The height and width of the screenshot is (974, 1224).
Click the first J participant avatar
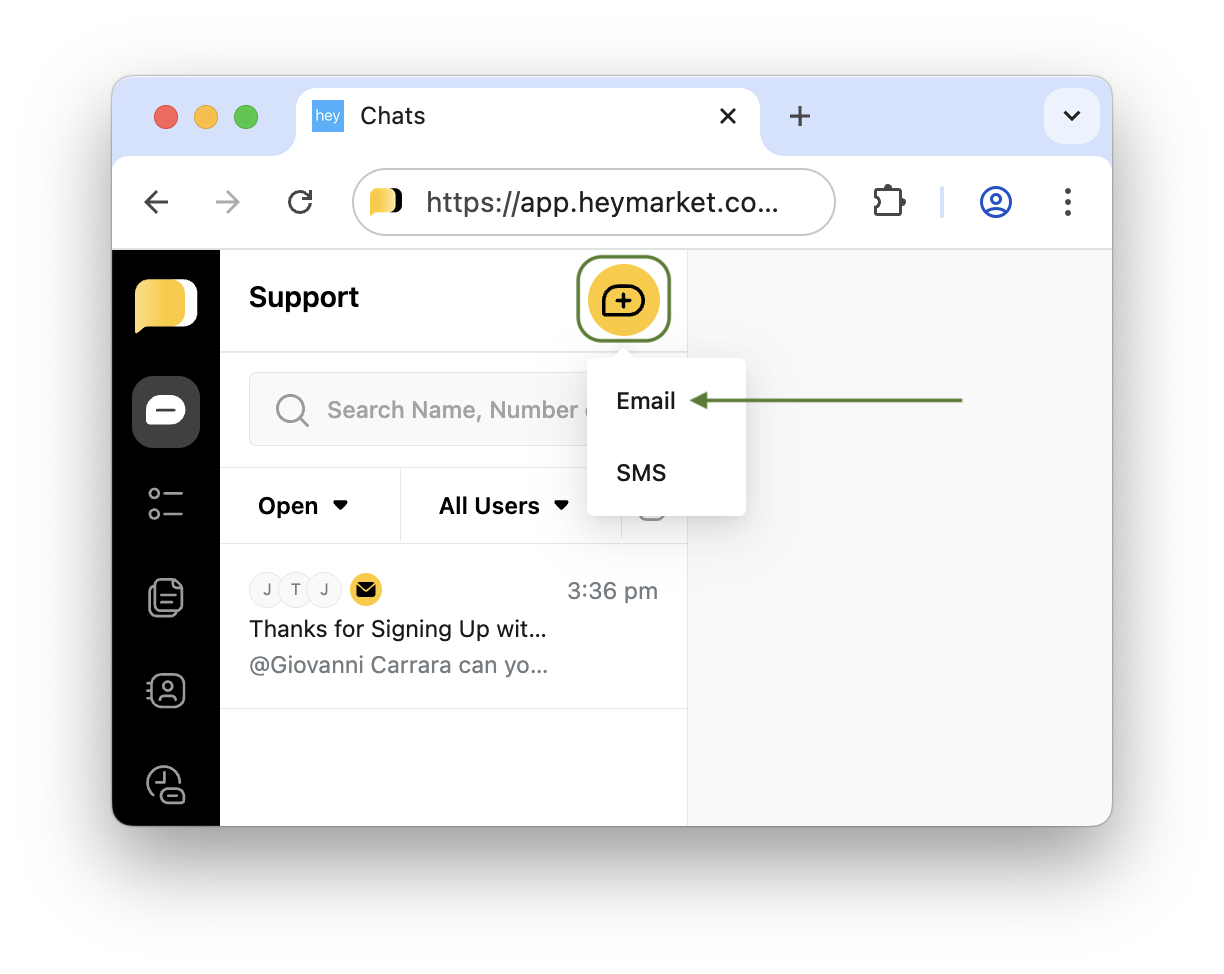tap(266, 590)
